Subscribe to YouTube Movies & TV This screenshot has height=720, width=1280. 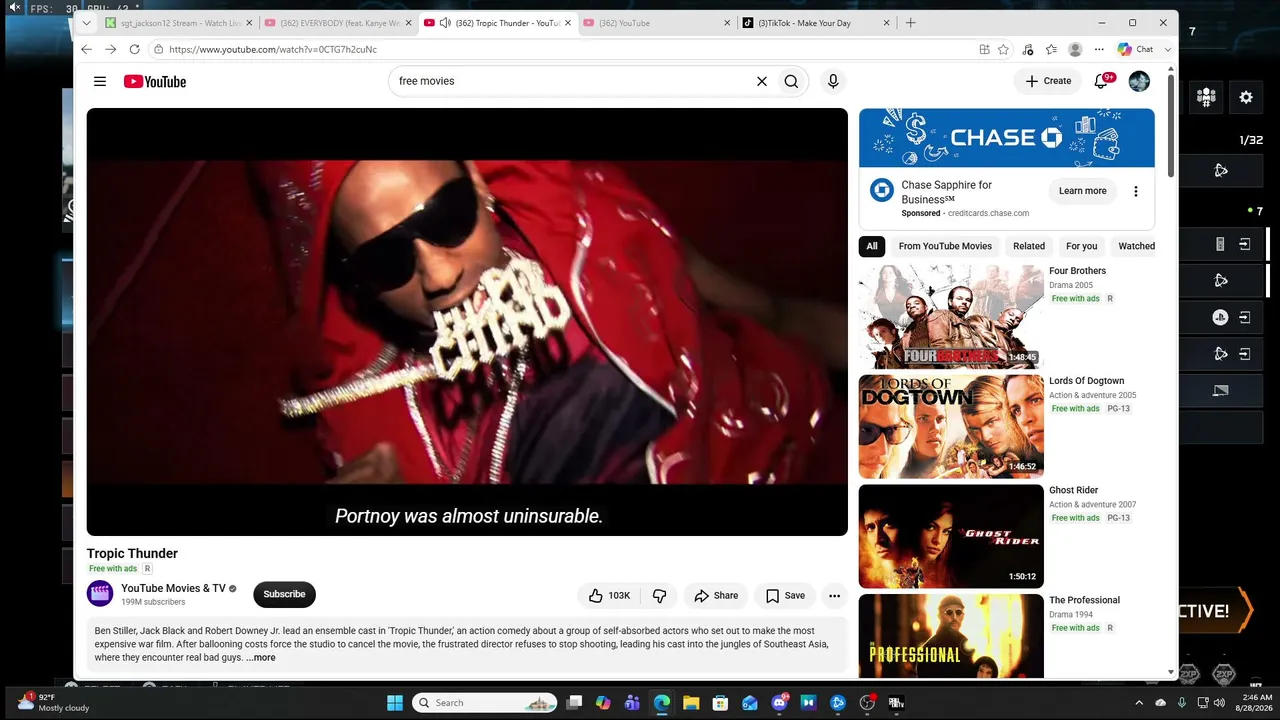pyautogui.click(x=284, y=595)
